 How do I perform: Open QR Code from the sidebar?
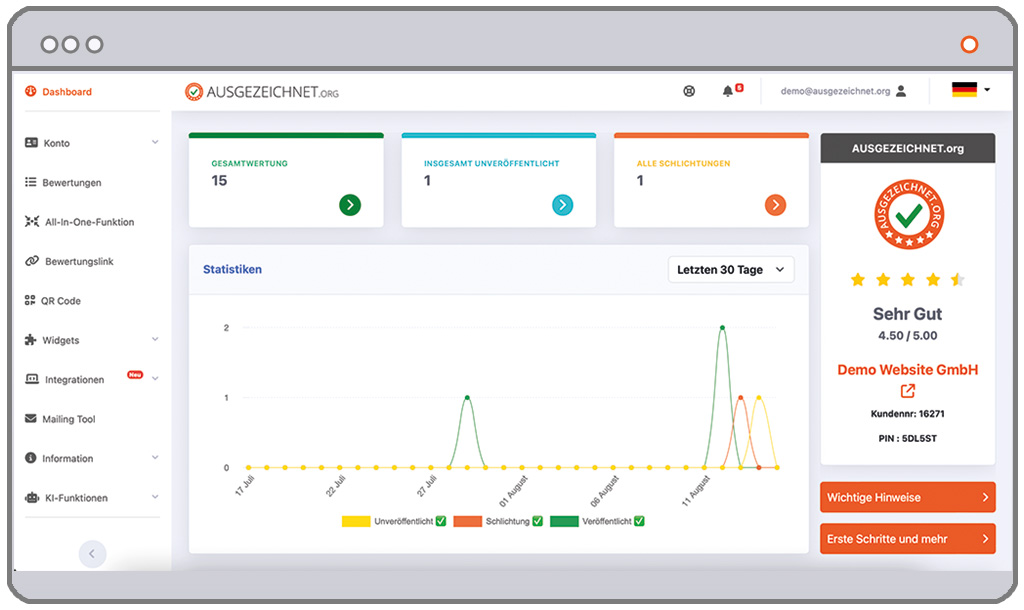point(60,301)
